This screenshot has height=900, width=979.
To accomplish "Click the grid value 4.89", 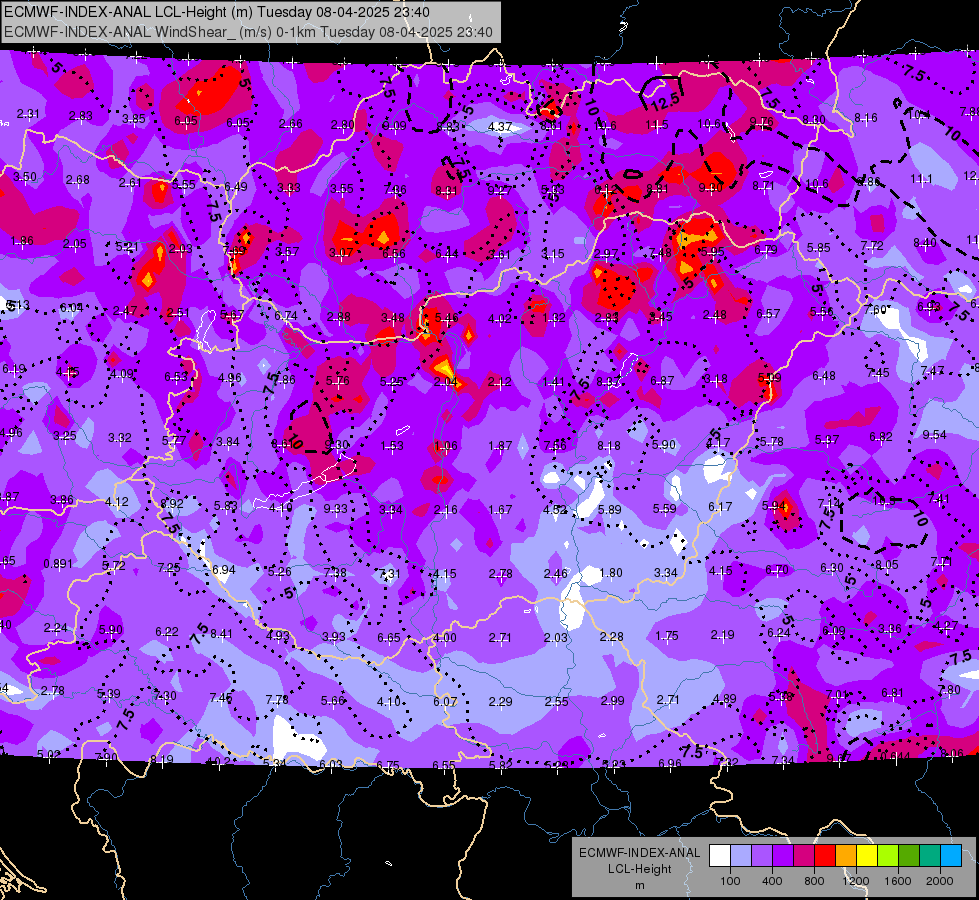I will coord(724,699).
